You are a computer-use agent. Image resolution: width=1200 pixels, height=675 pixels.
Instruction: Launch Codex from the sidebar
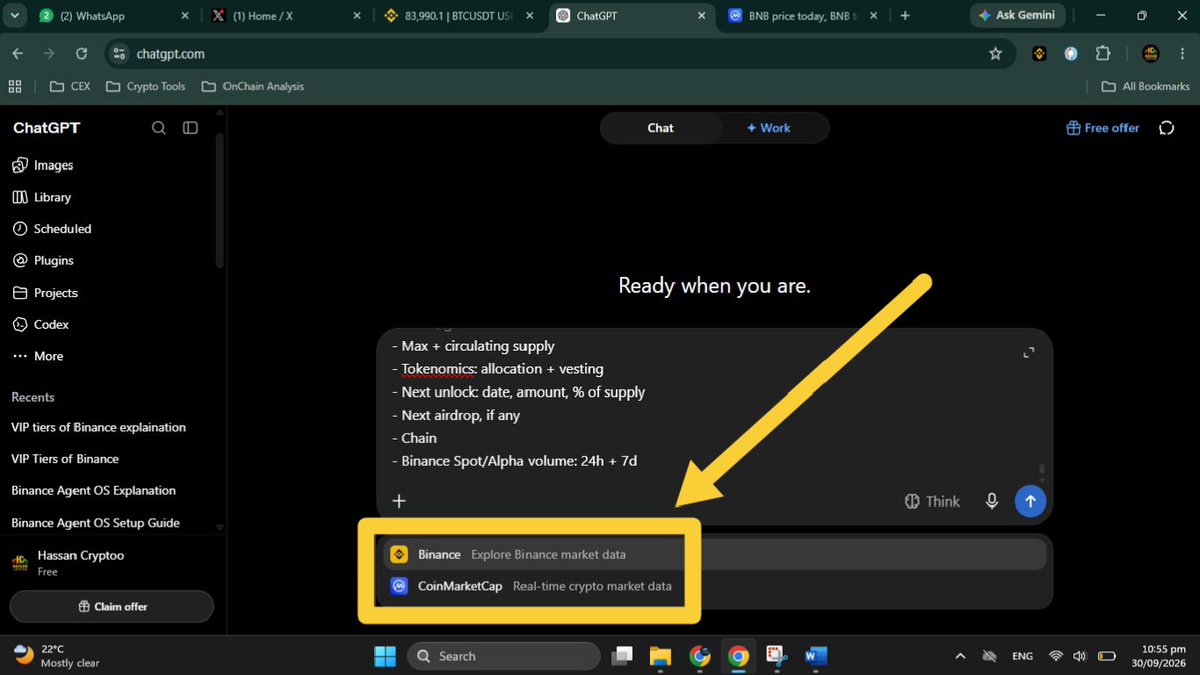(x=41, y=324)
